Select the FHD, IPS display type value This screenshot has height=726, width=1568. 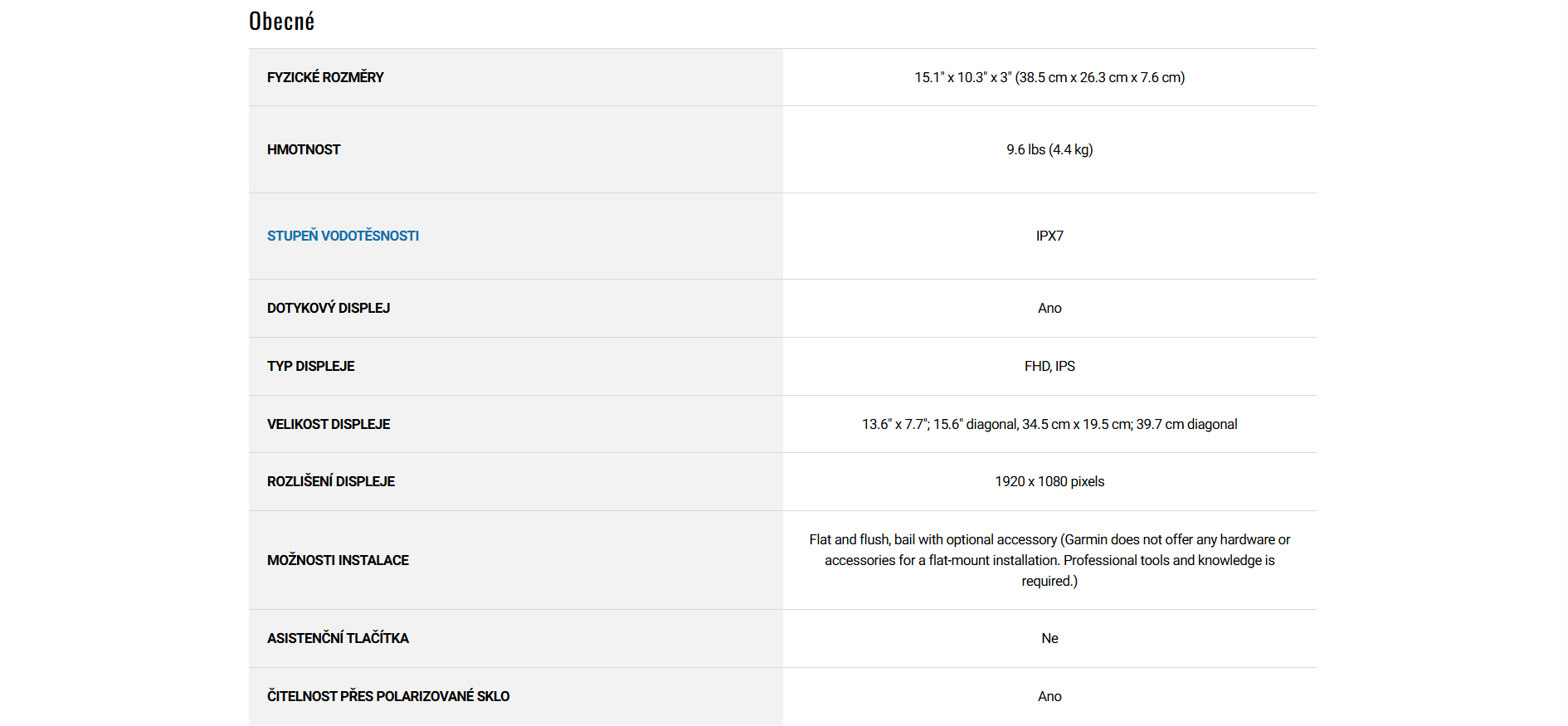pos(1049,366)
